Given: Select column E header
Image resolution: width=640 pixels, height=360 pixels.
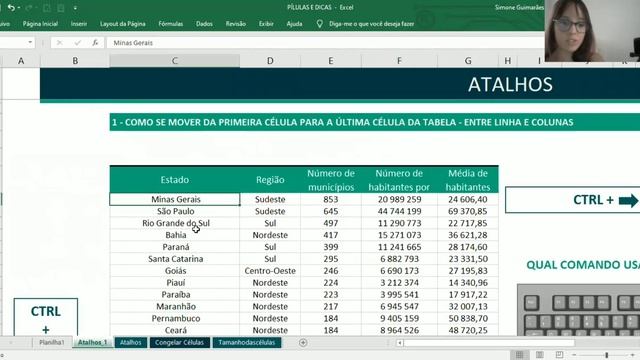Looking at the screenshot, I should point(331,61).
